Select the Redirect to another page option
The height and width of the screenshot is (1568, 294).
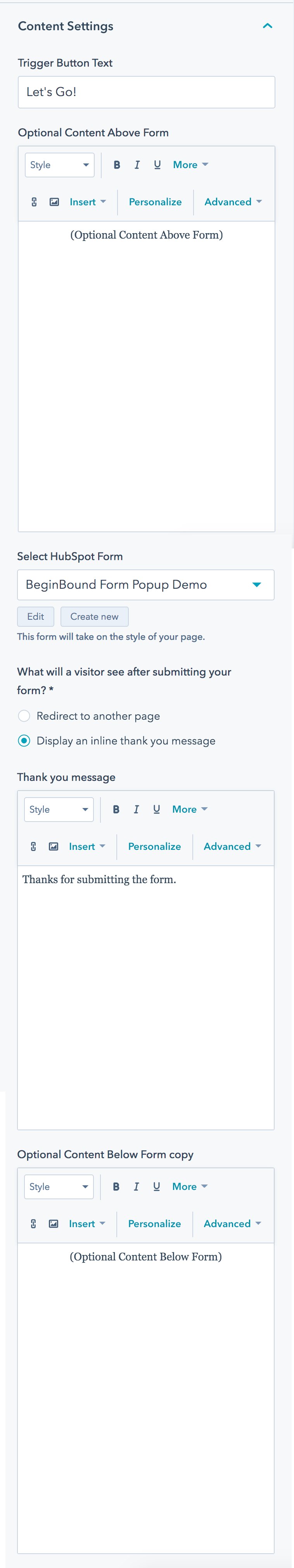24,716
